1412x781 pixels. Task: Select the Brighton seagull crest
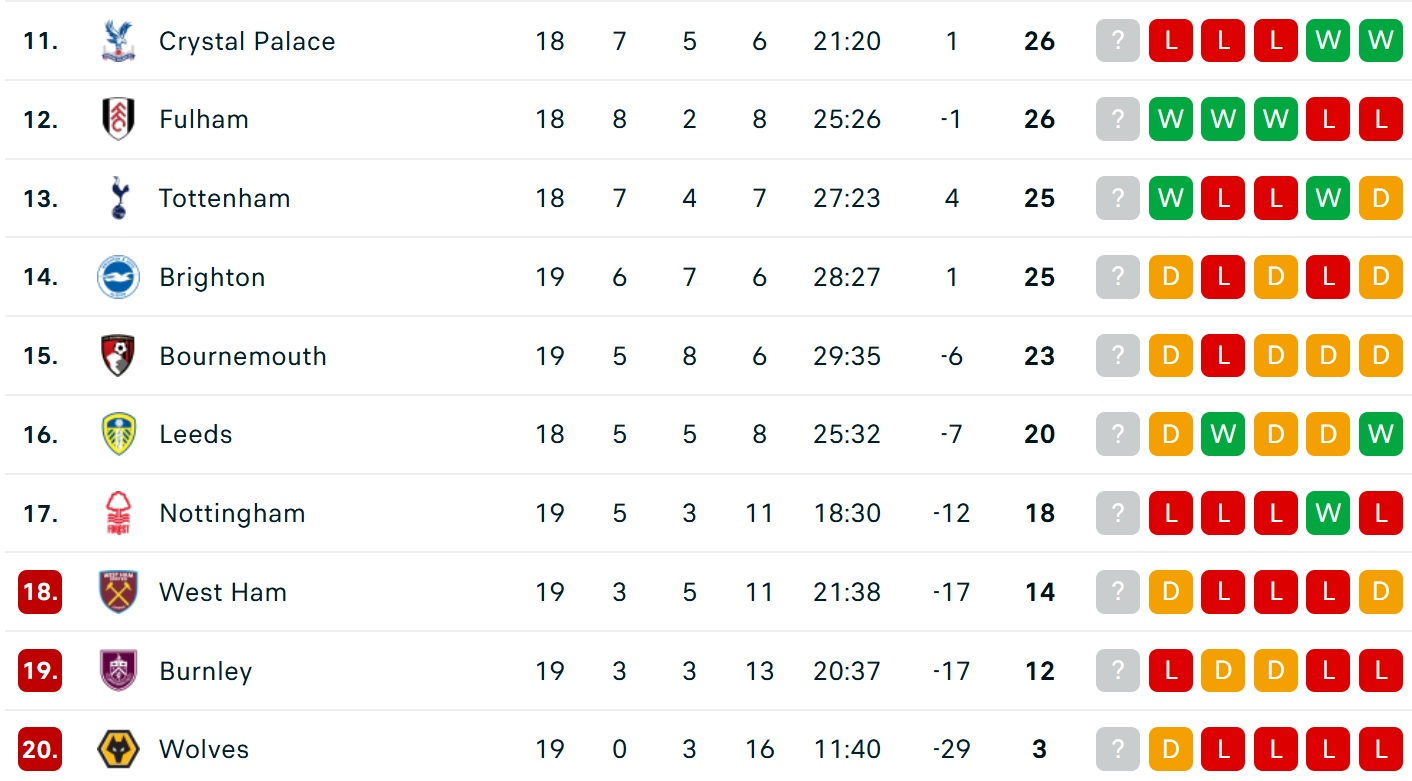click(118, 277)
